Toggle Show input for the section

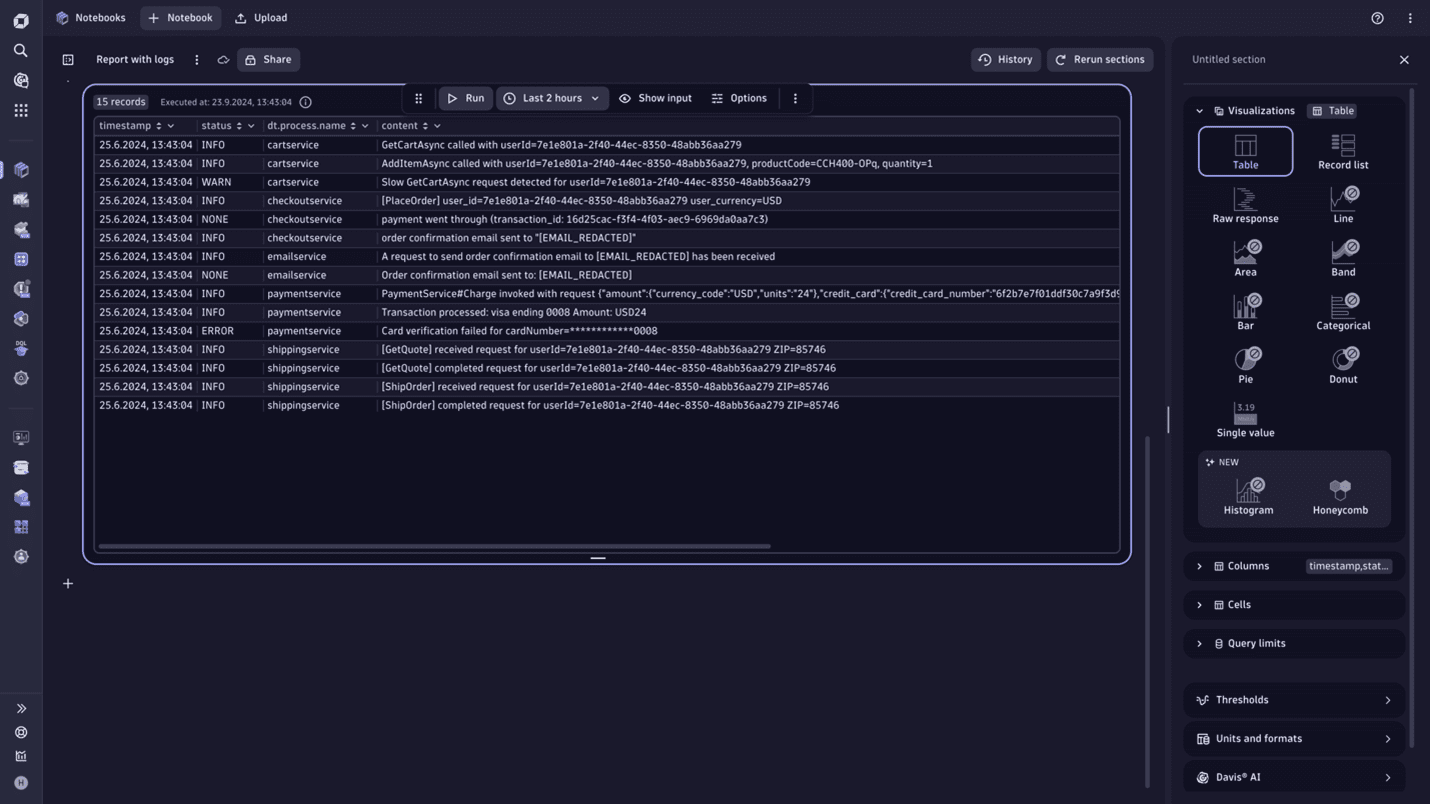point(655,99)
